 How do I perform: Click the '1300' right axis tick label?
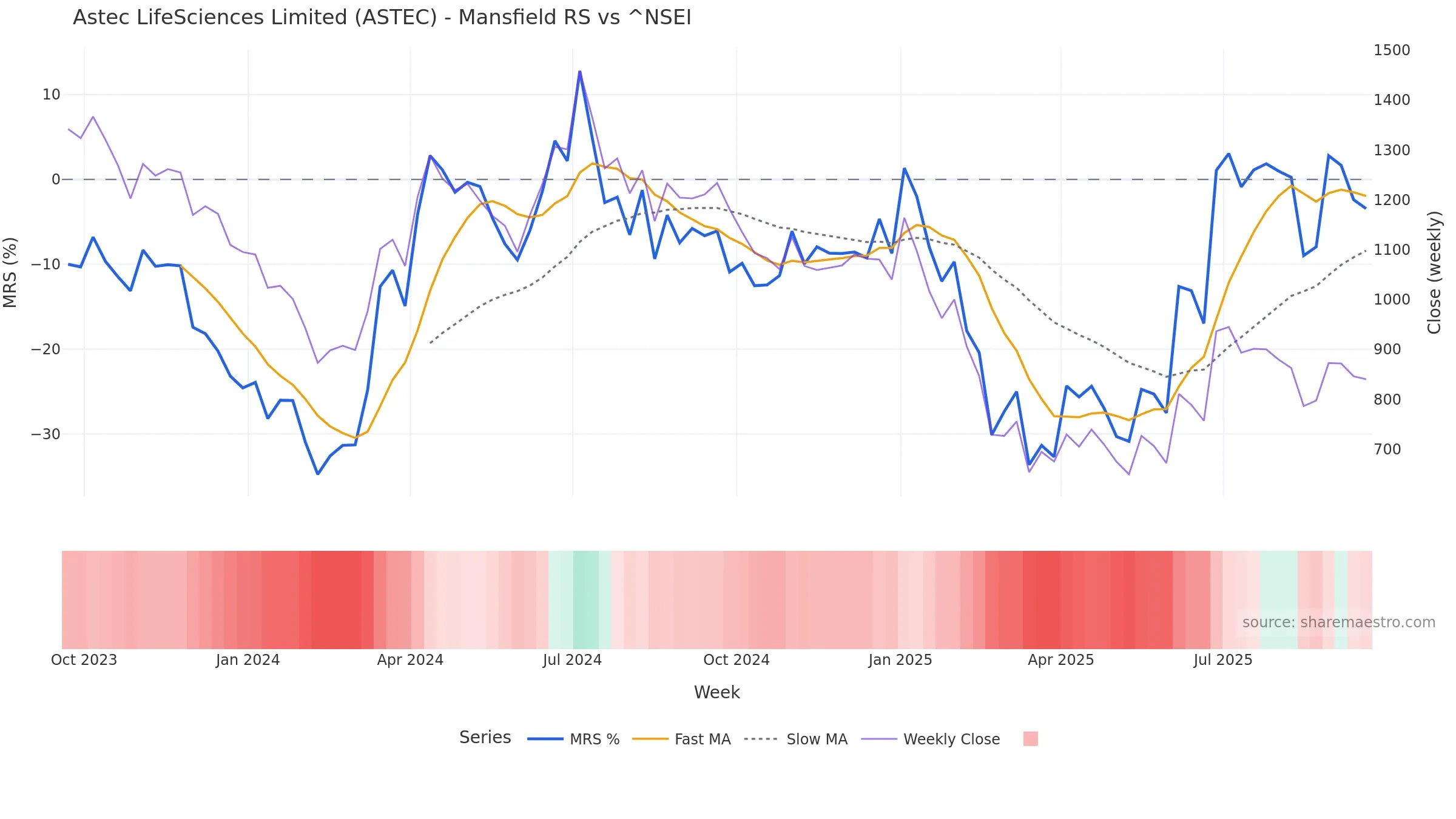click(1392, 150)
